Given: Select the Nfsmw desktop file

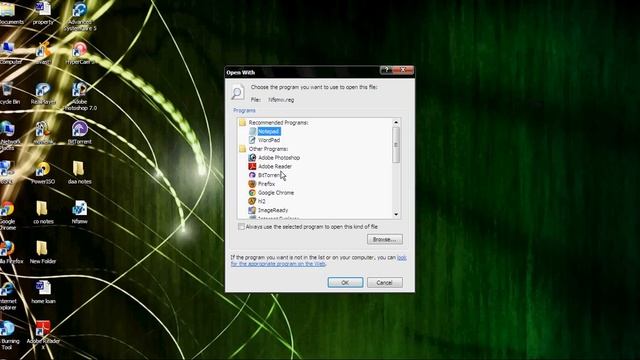Looking at the screenshot, I should point(80,212).
